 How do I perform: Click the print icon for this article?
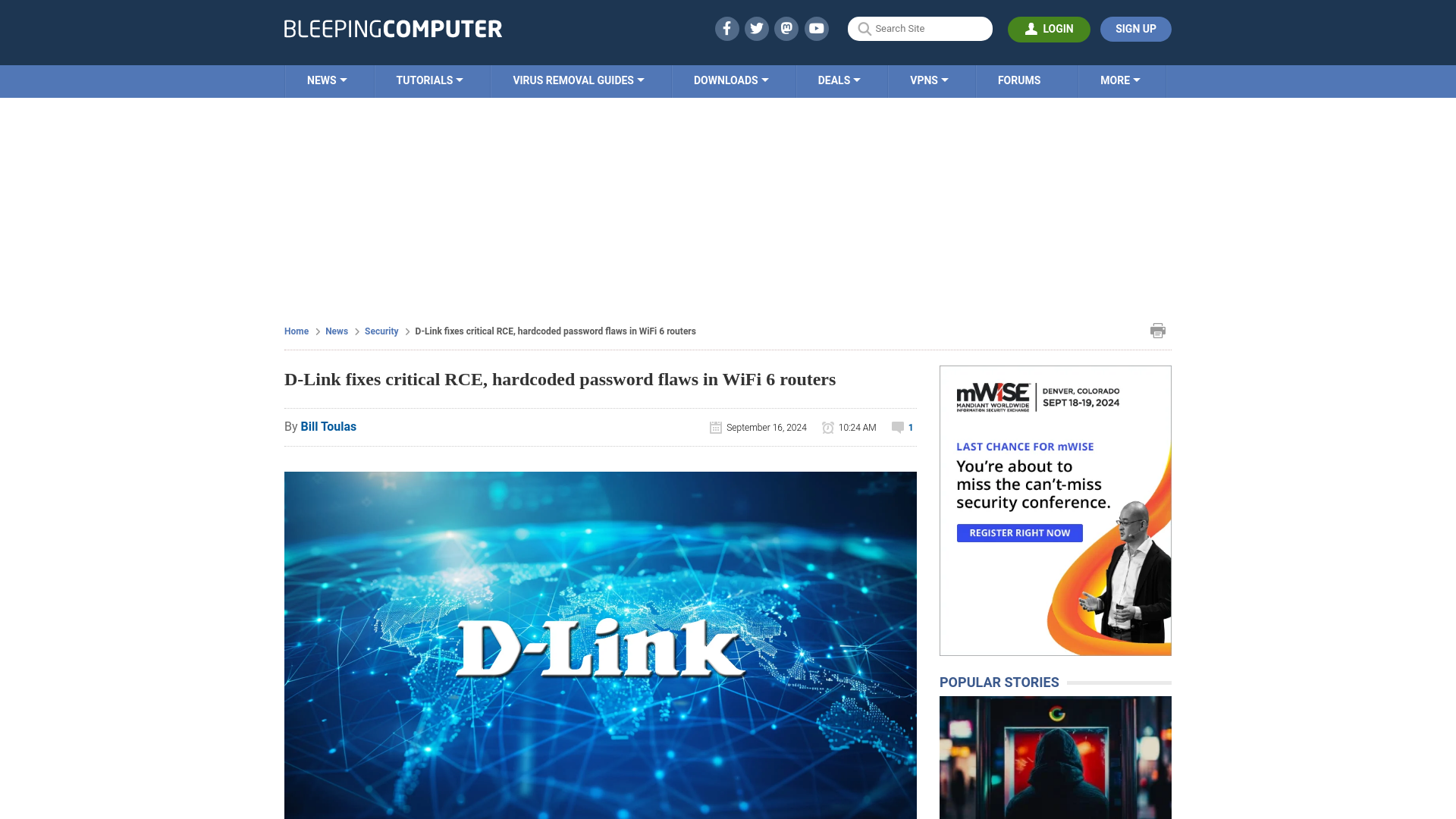1157,330
